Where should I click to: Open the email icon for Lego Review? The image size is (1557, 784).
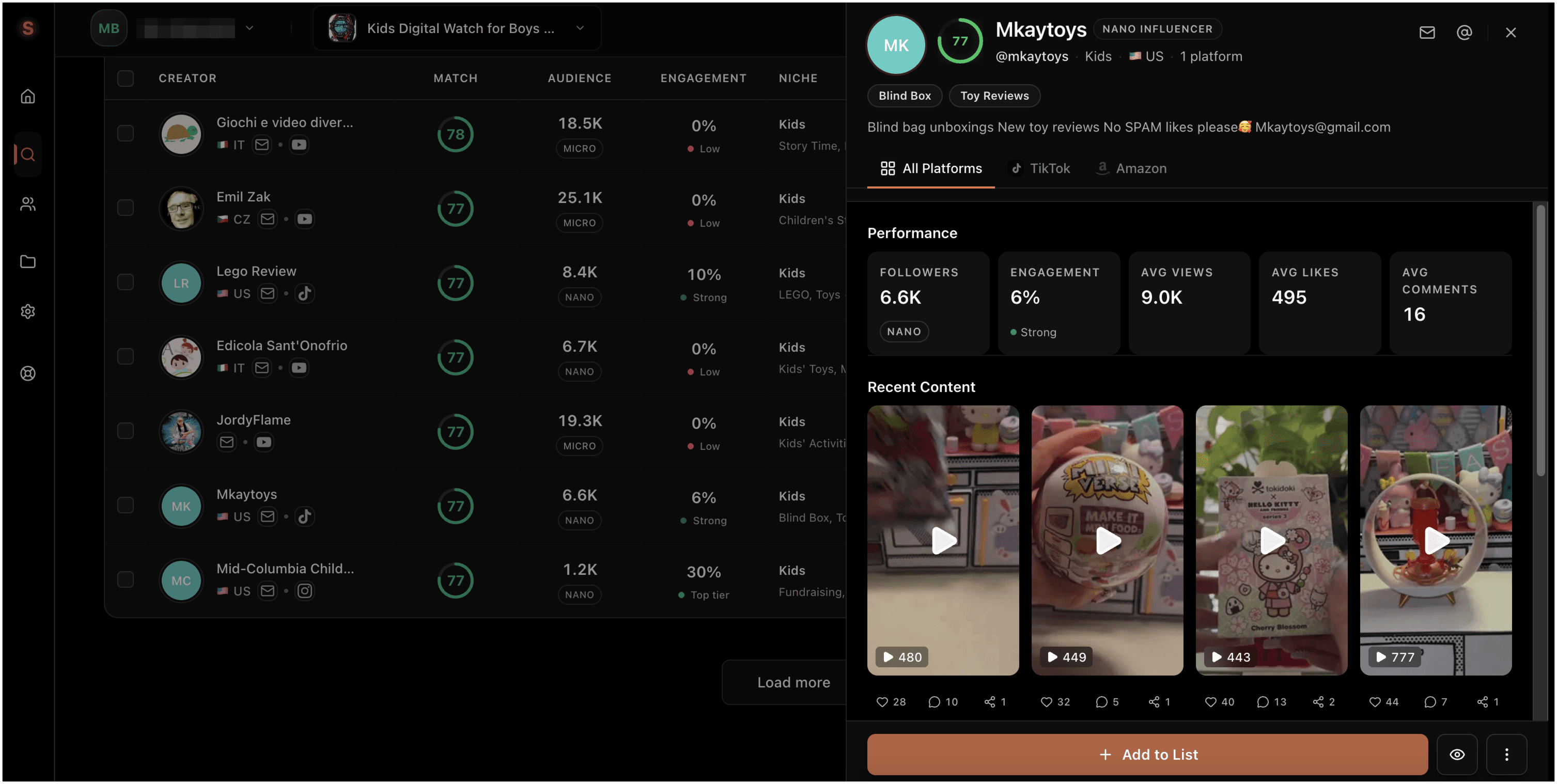coord(267,293)
